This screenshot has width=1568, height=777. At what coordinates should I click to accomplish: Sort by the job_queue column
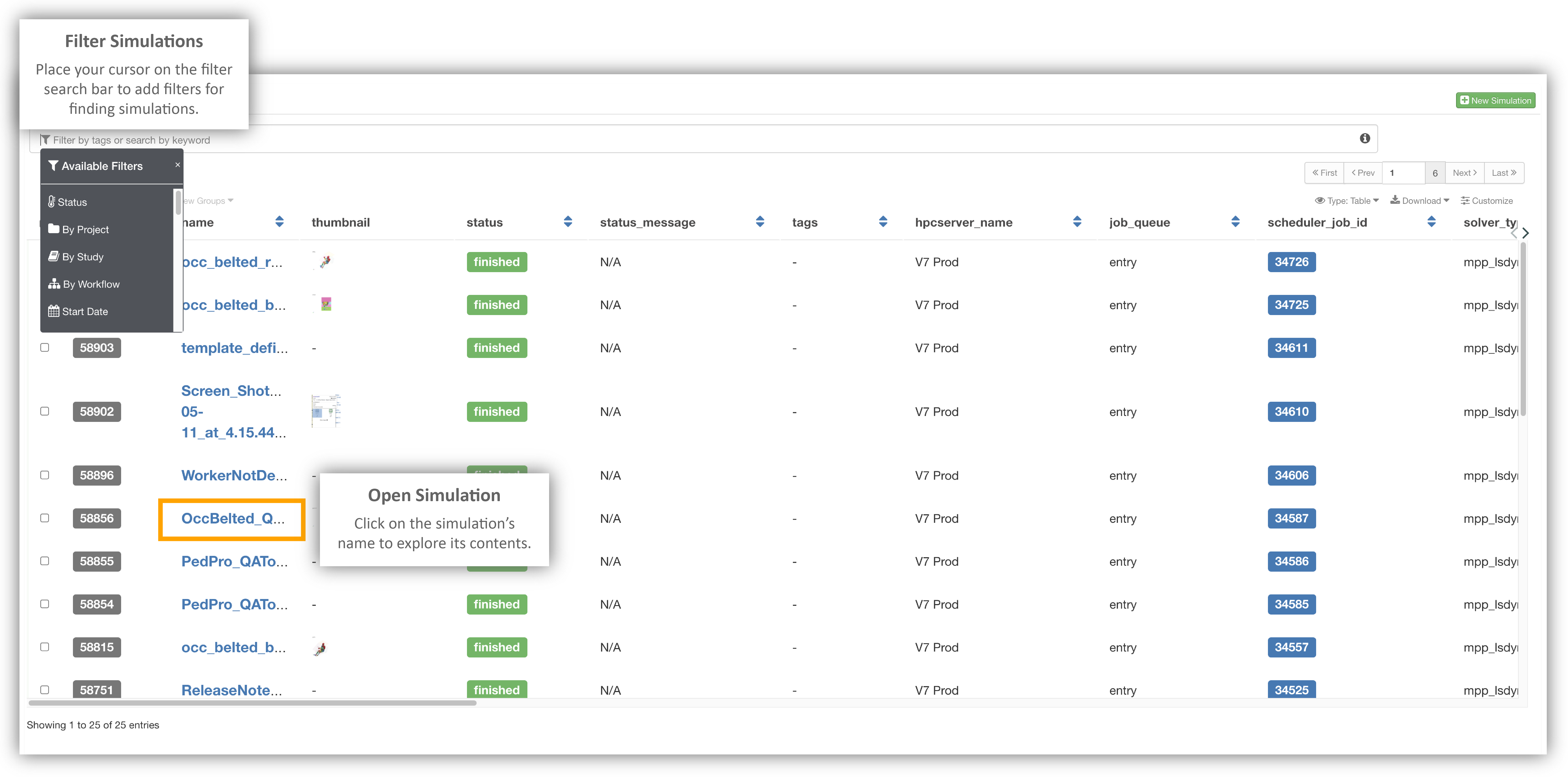coord(1236,222)
